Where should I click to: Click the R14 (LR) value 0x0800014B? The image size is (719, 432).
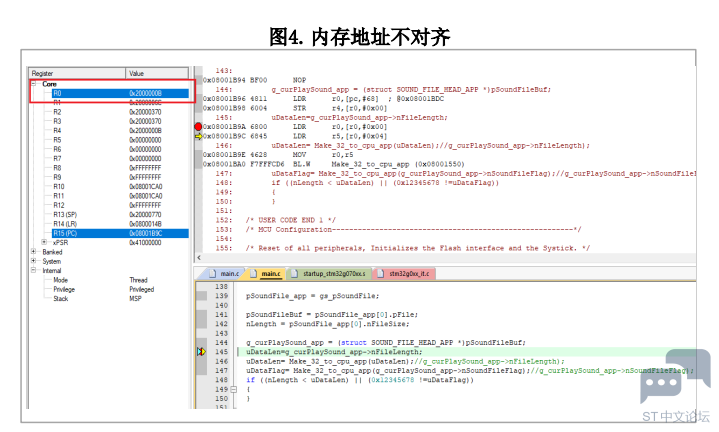(145, 224)
